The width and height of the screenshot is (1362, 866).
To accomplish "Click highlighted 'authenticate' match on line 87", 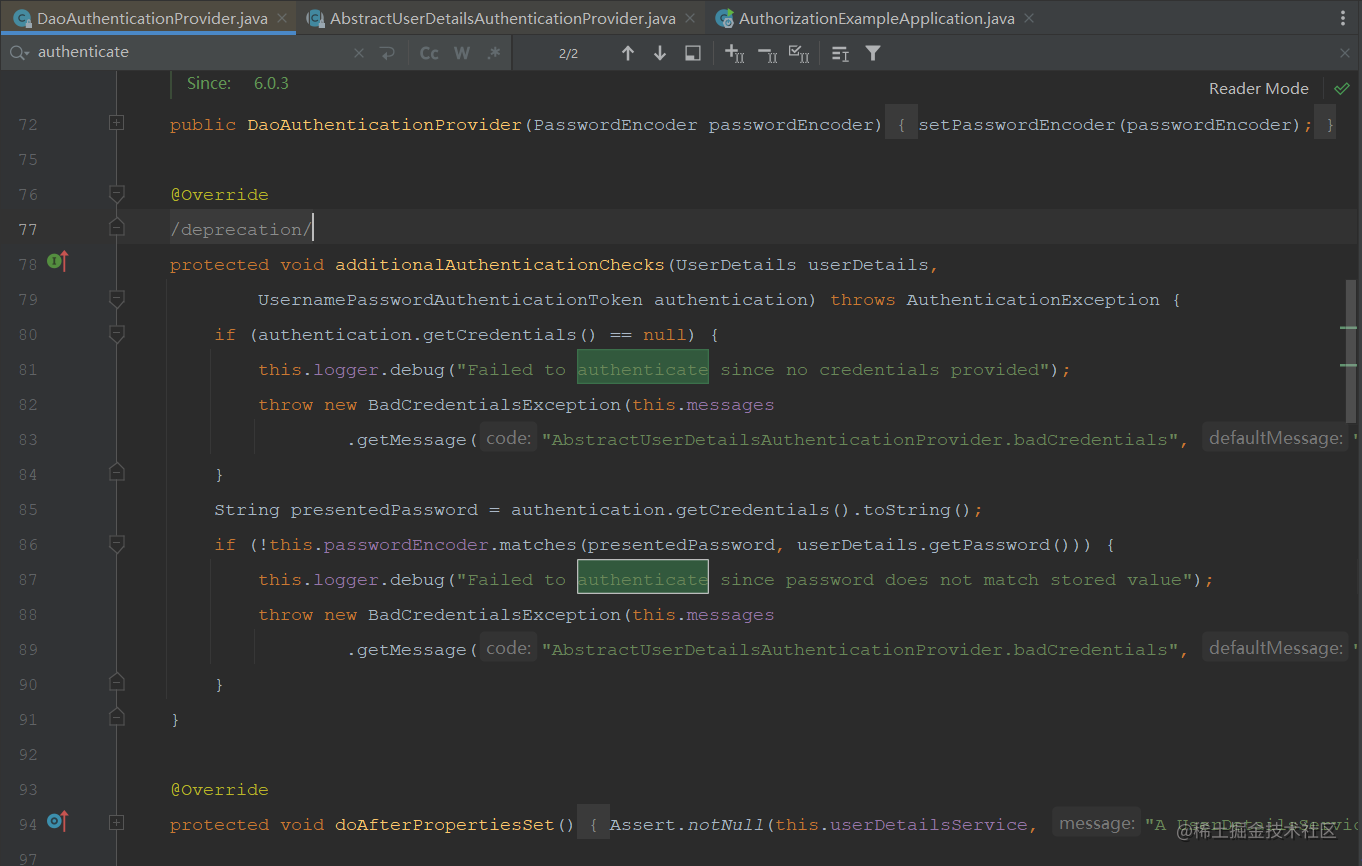I will [x=643, y=579].
